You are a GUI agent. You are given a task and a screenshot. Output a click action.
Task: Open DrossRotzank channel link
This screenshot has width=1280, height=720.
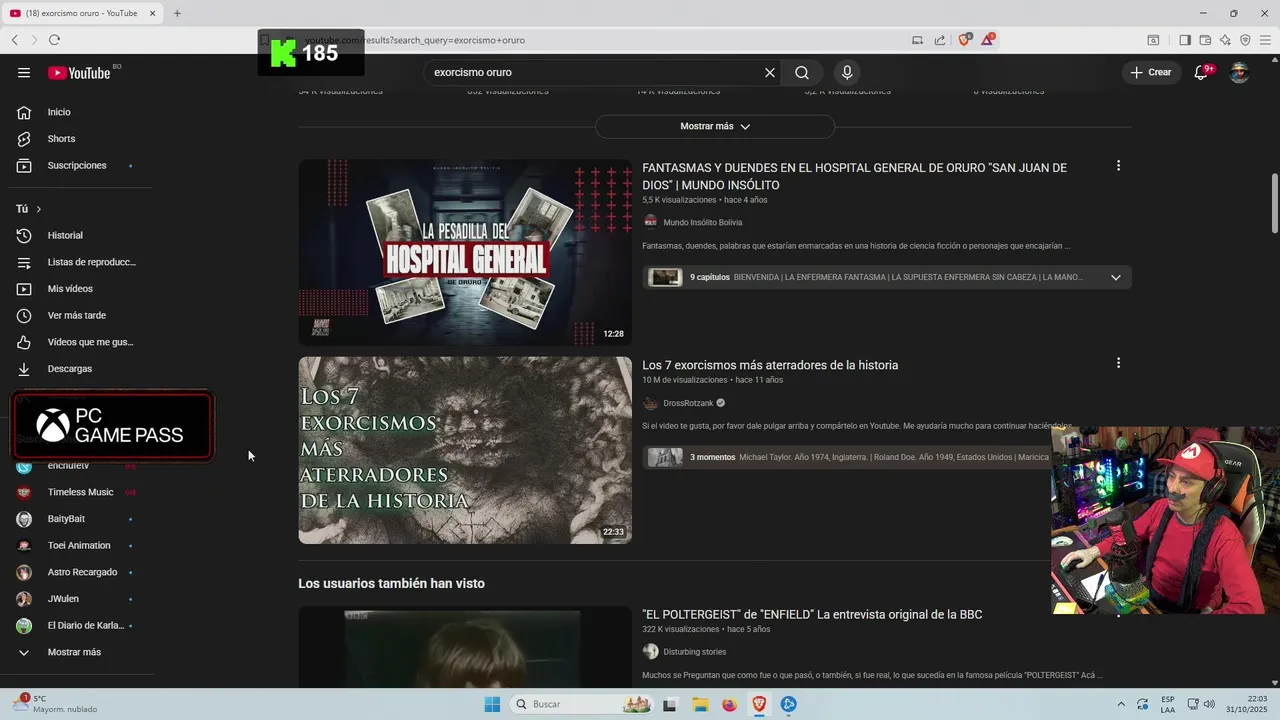pos(688,403)
